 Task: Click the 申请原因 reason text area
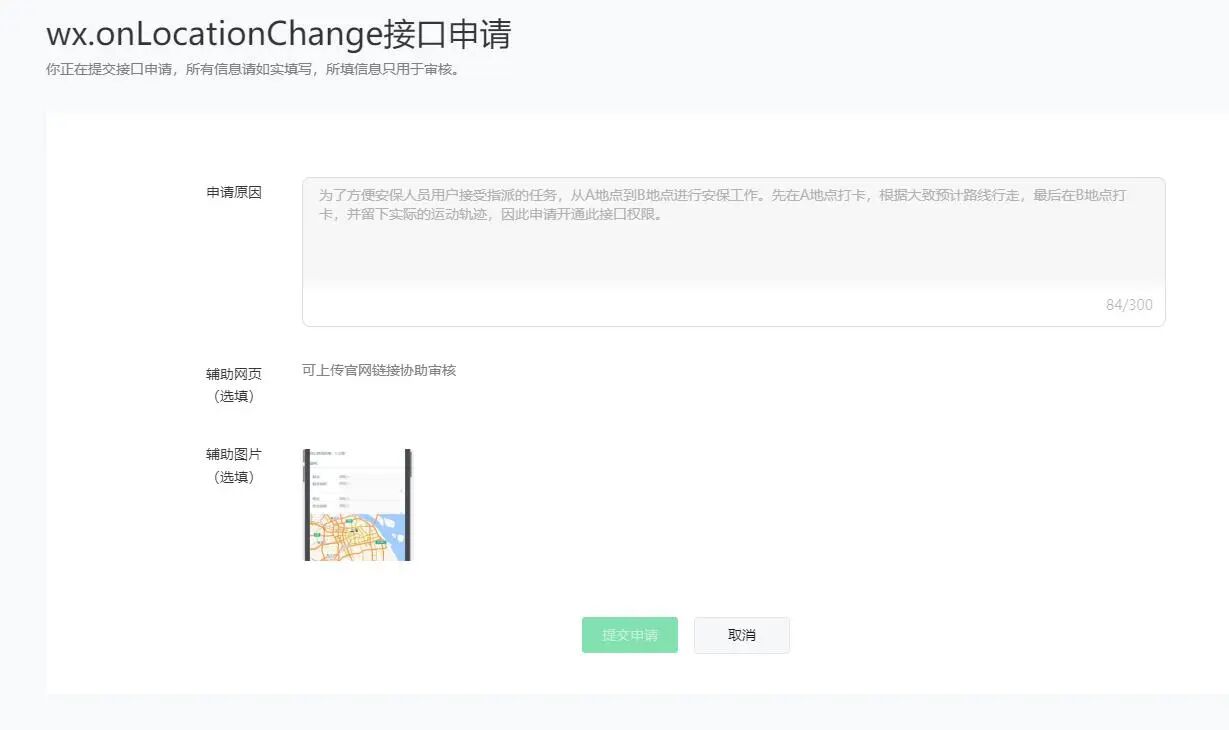733,248
